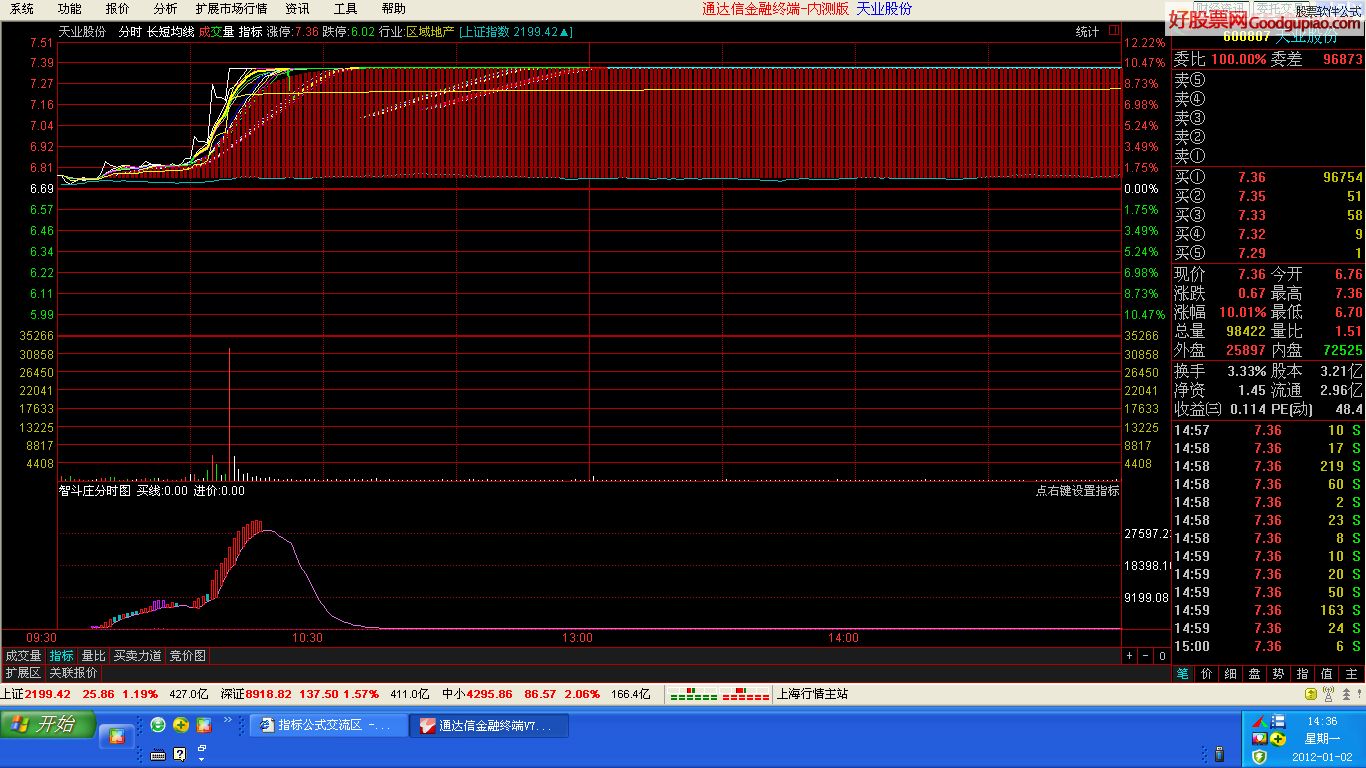The width and height of the screenshot is (1366, 768).
Task: Click colorful square quick launch icon
Action: tap(204, 725)
